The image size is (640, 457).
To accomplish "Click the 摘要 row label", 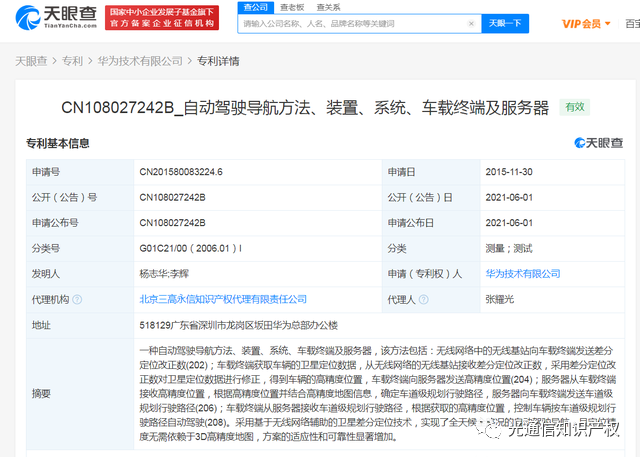I will click(x=41, y=394).
